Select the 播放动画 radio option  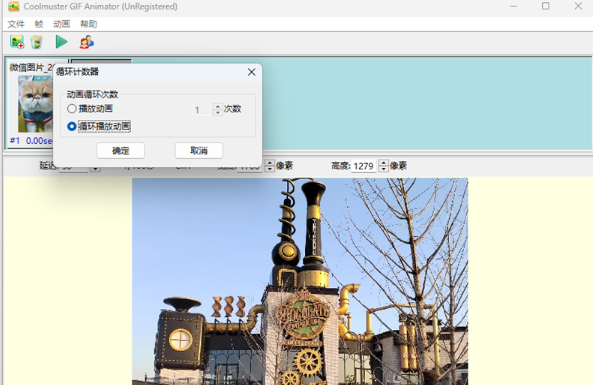(x=90, y=109)
